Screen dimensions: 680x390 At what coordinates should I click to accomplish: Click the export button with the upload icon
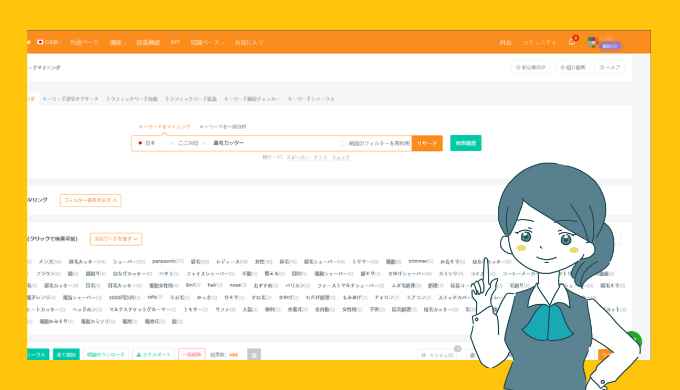[x=154, y=354]
